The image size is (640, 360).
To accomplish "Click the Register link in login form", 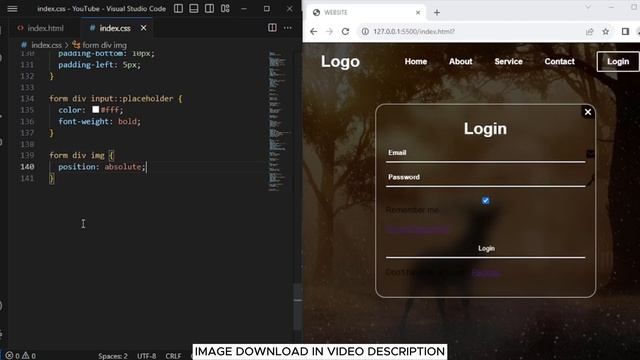I will (x=486, y=273).
